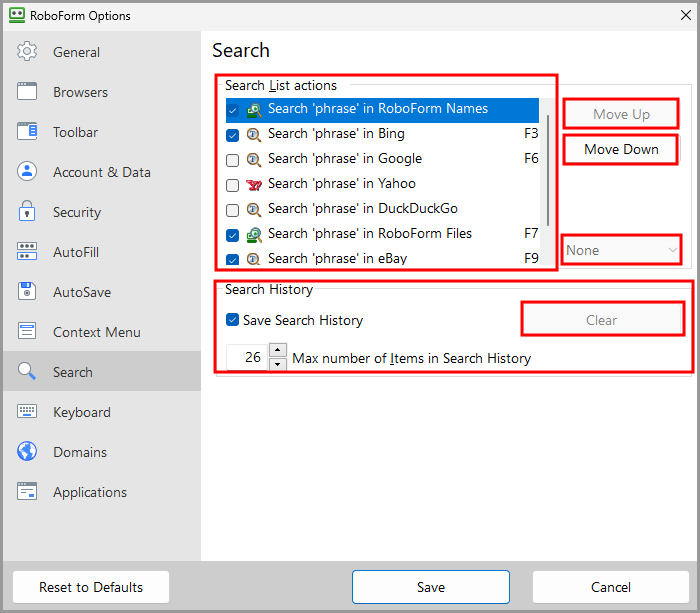Select "Search 'phrase' in Yahoo" row
Image resolution: width=700 pixels, height=613 pixels.
point(382,184)
